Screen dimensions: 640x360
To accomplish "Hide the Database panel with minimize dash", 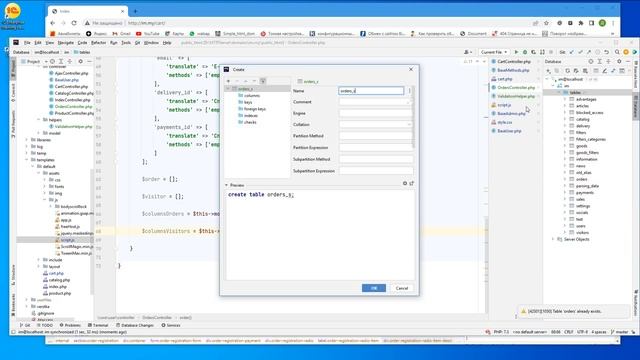I will [x=628, y=61].
